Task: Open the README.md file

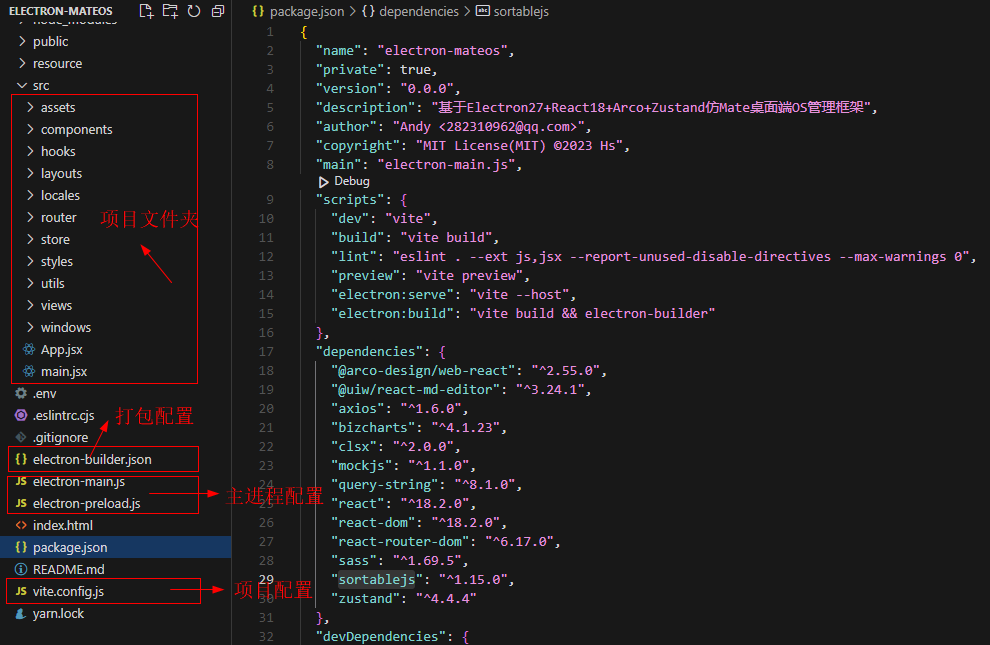Action: click(x=68, y=569)
